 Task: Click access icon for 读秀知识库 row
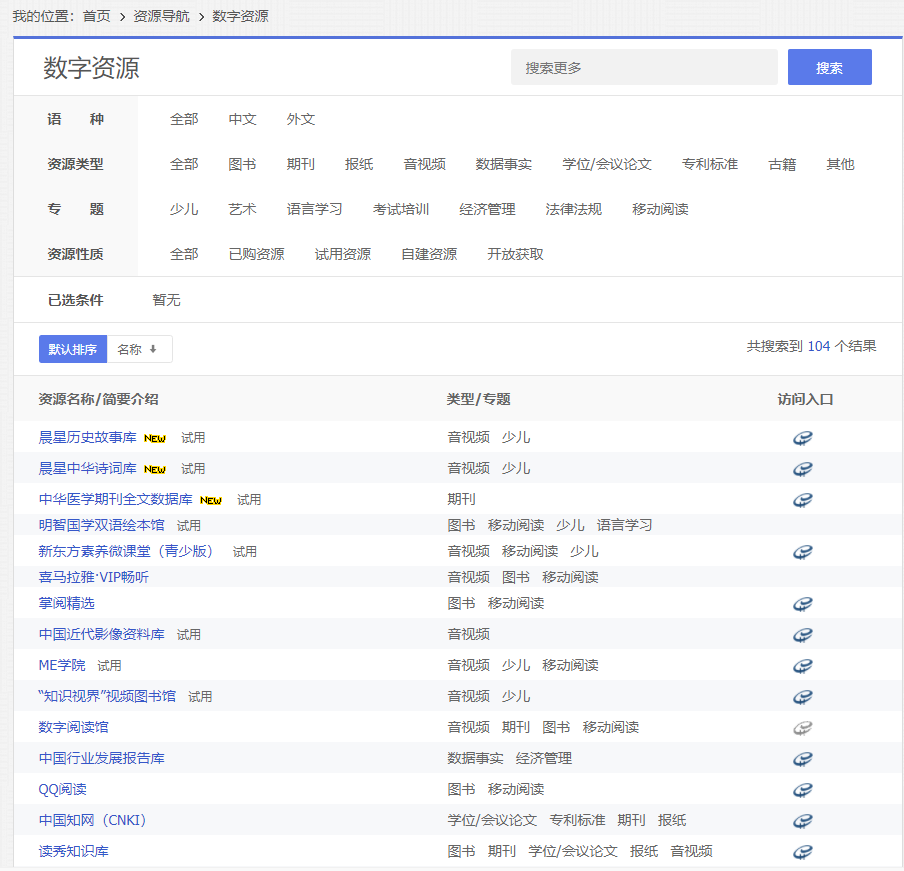pyautogui.click(x=802, y=852)
